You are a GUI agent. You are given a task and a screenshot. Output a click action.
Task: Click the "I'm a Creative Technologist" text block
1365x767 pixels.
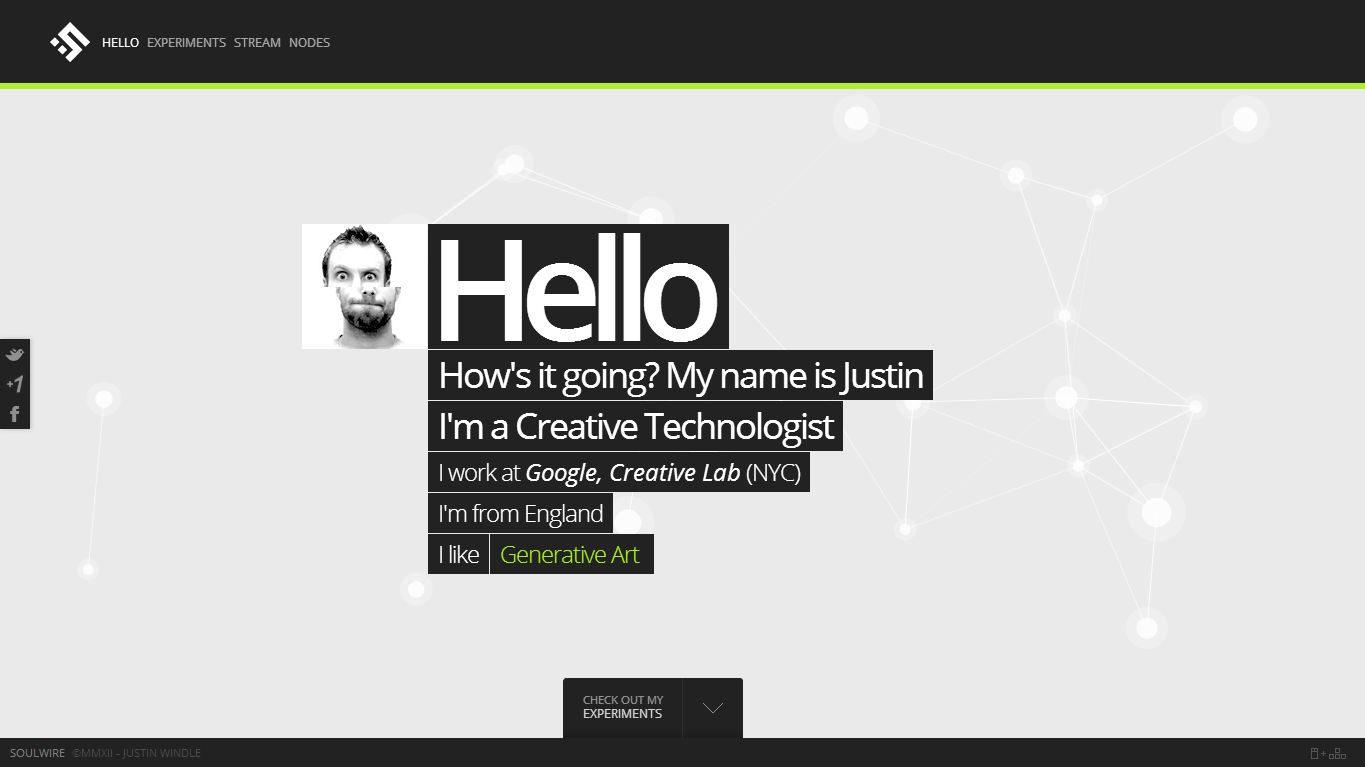(634, 427)
